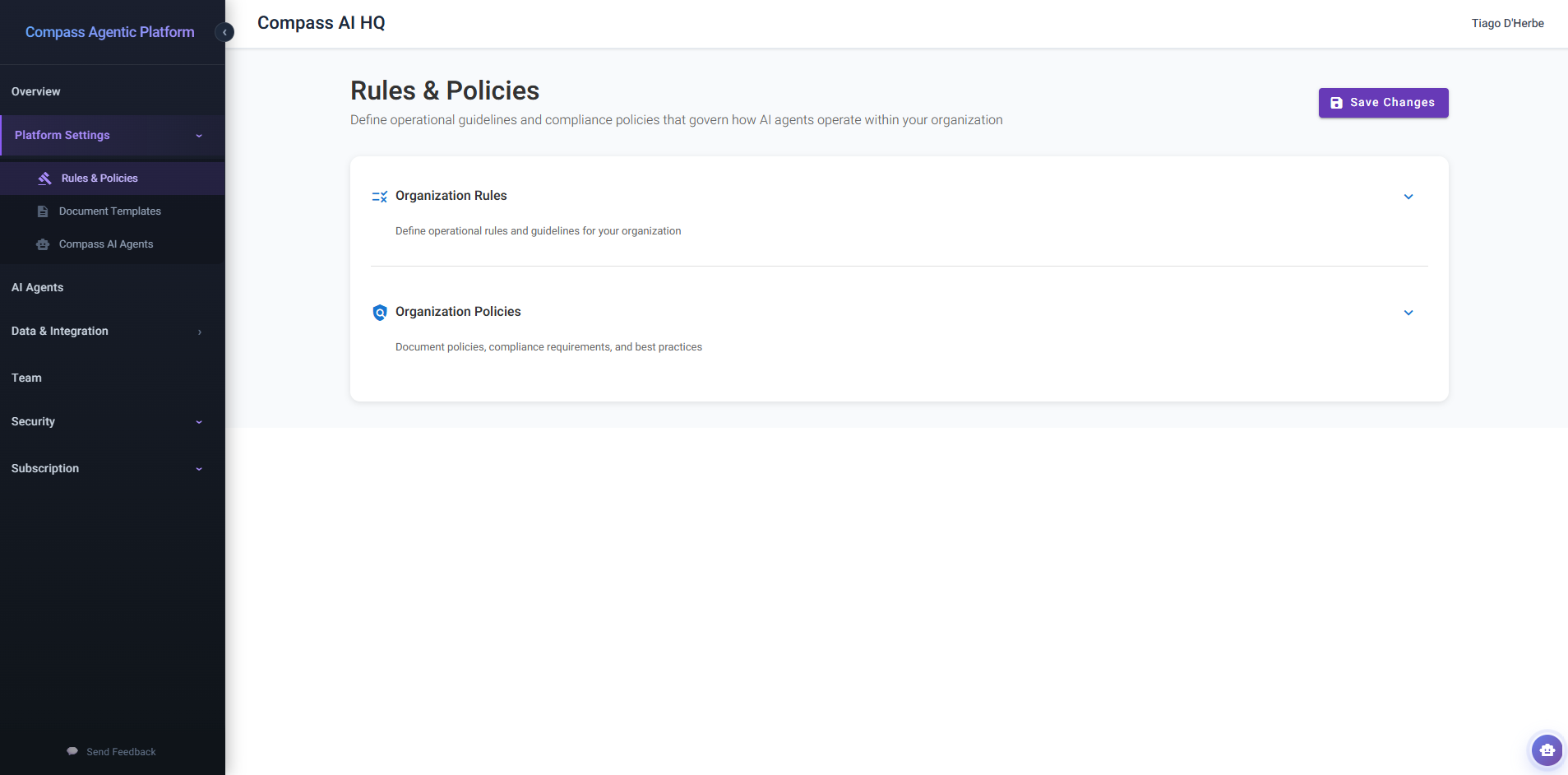Click the shield icon beside Organization Policies
This screenshot has height=775, width=1568.
click(x=379, y=313)
